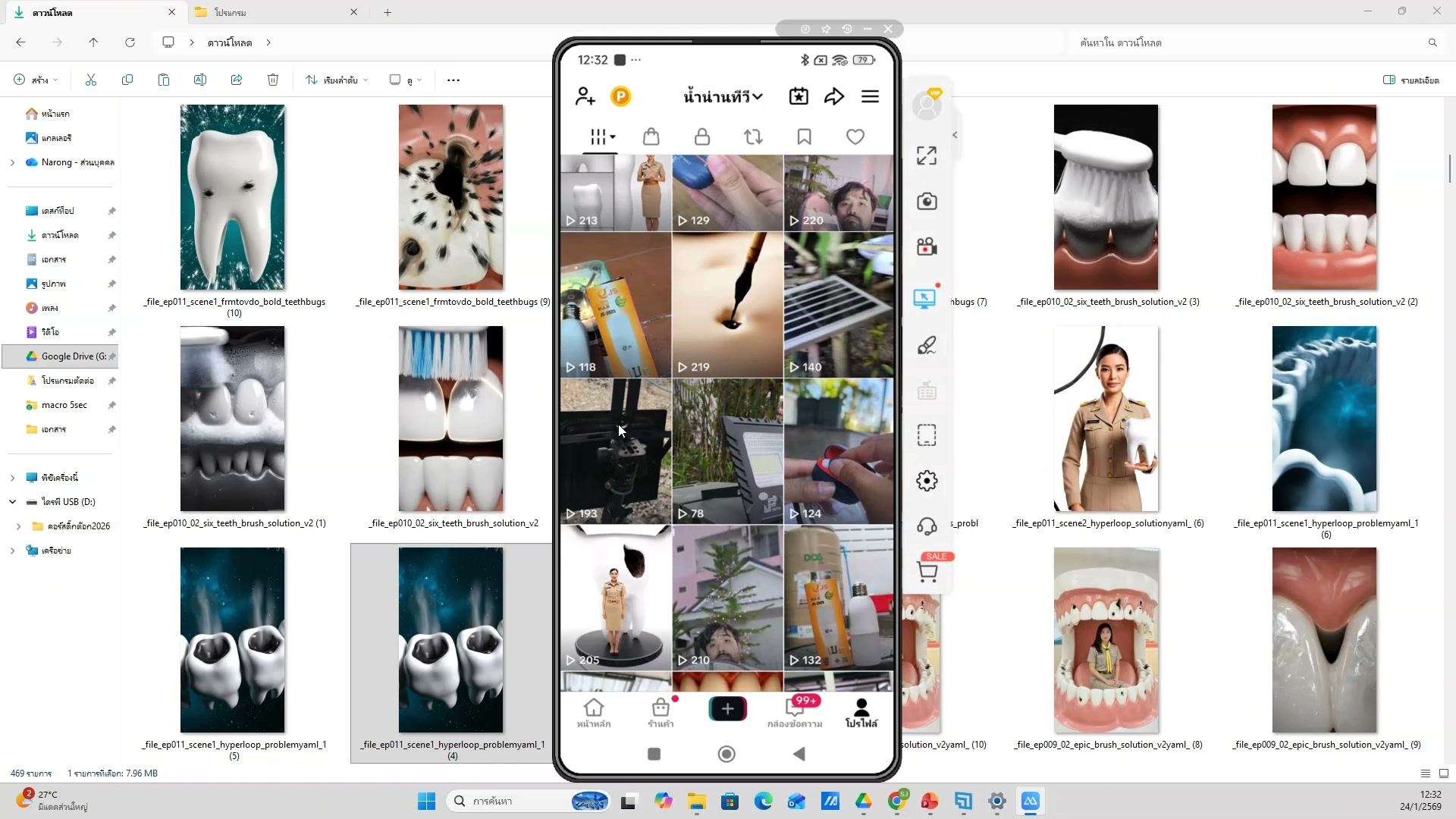Open the account name dropdown at top of profile

pos(723,96)
